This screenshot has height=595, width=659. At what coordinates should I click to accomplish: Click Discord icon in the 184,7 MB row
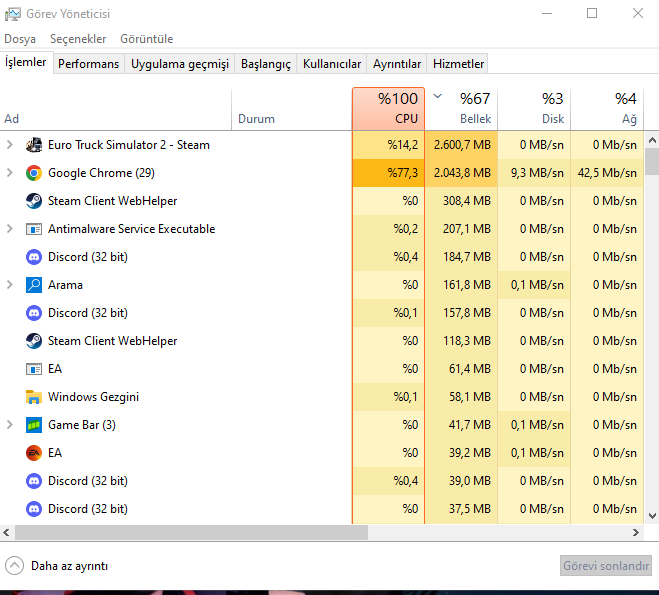click(x=34, y=257)
